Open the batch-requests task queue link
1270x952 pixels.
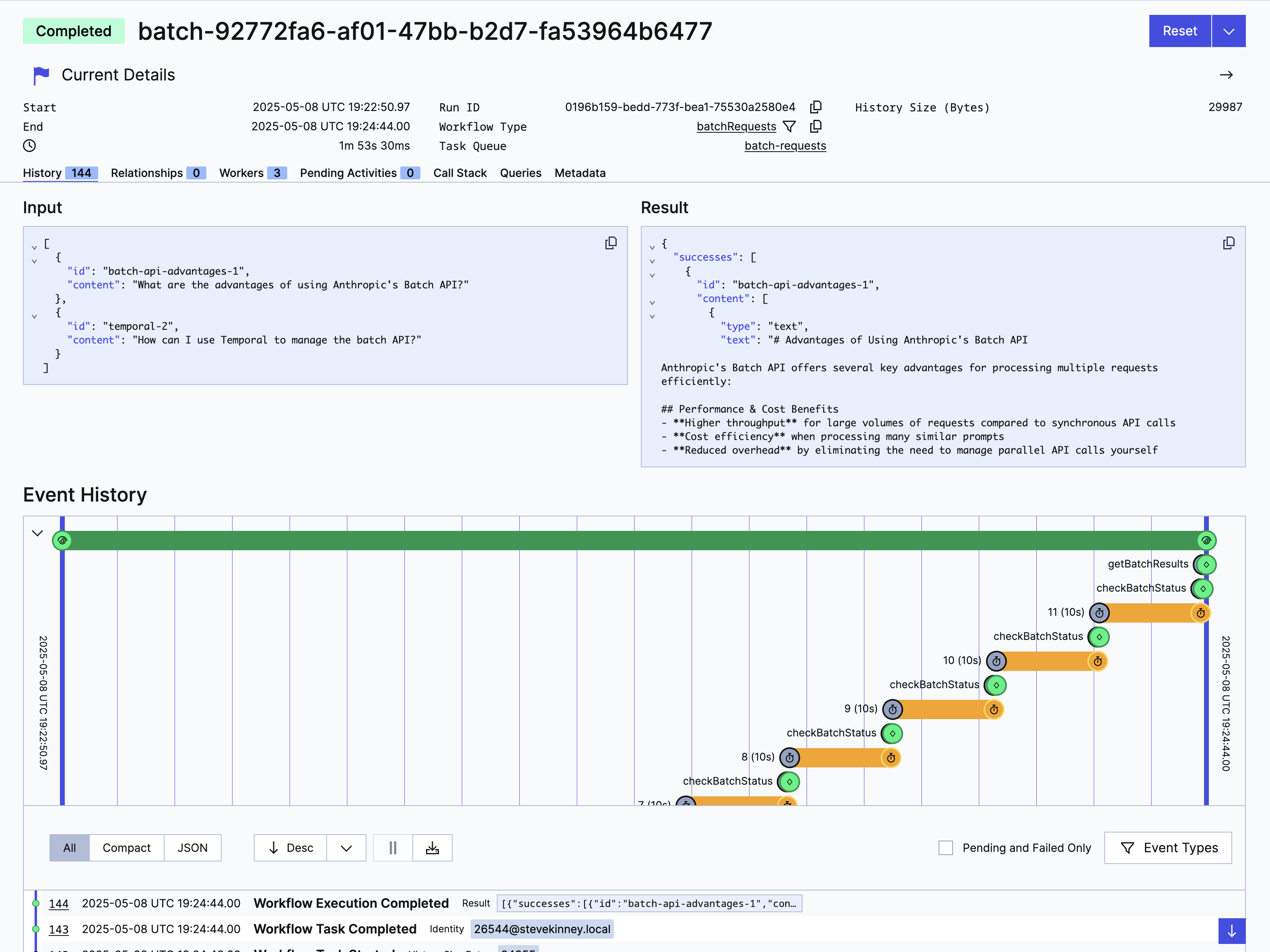pos(785,146)
